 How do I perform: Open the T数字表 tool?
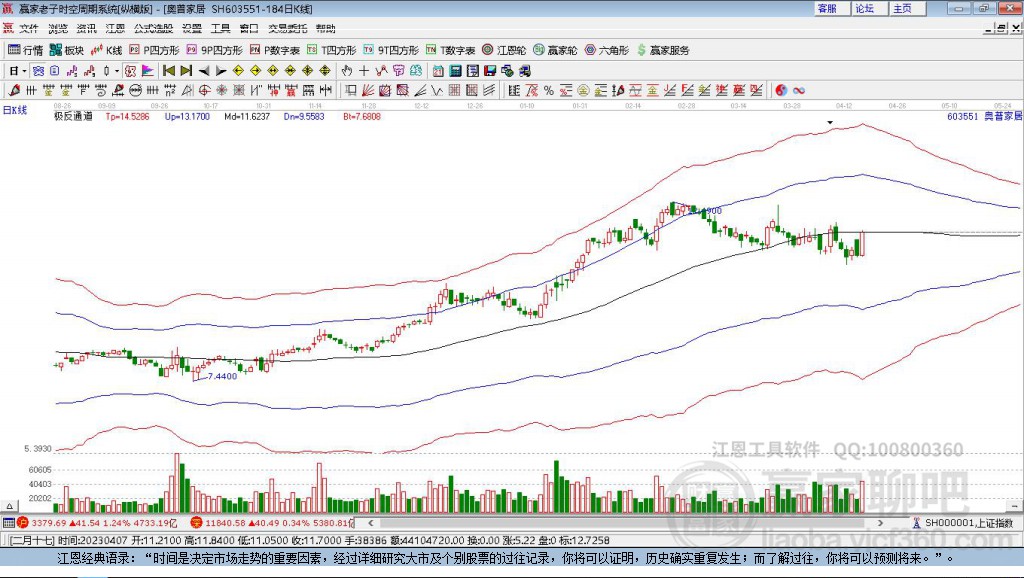451,50
